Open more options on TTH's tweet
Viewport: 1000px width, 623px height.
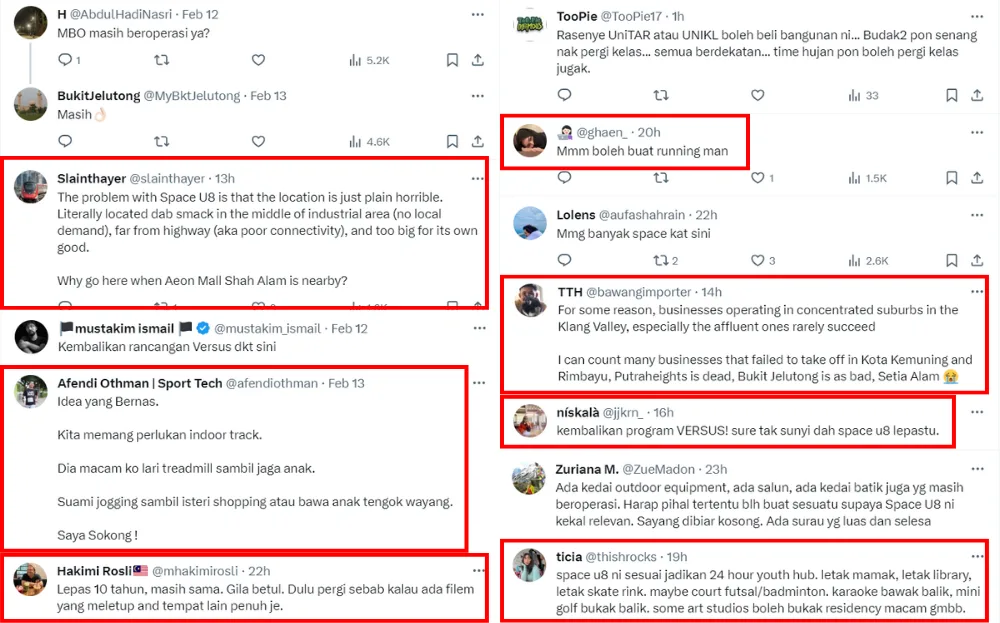click(977, 291)
